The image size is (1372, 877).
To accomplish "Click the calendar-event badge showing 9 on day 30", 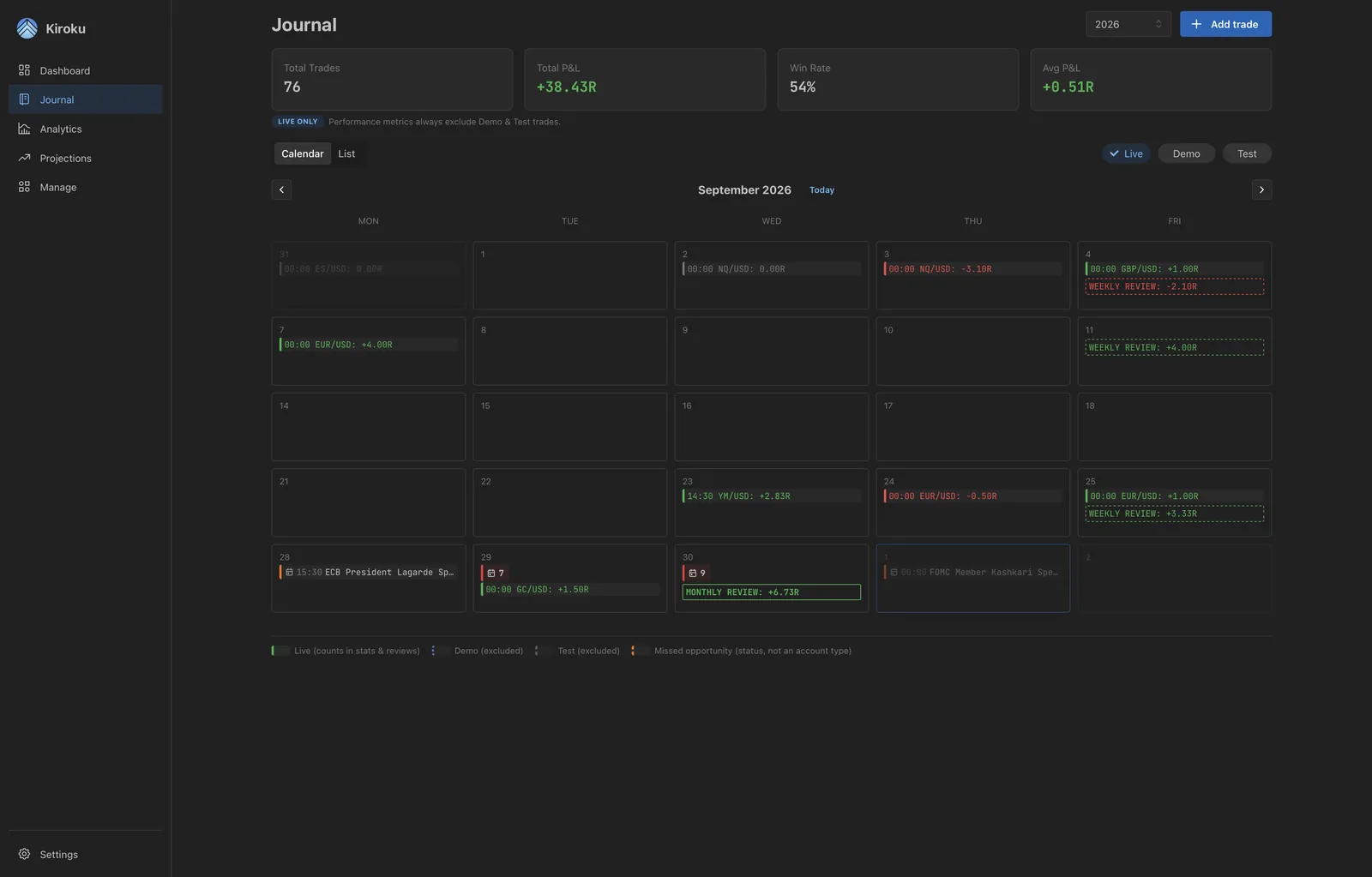I will coord(697,573).
